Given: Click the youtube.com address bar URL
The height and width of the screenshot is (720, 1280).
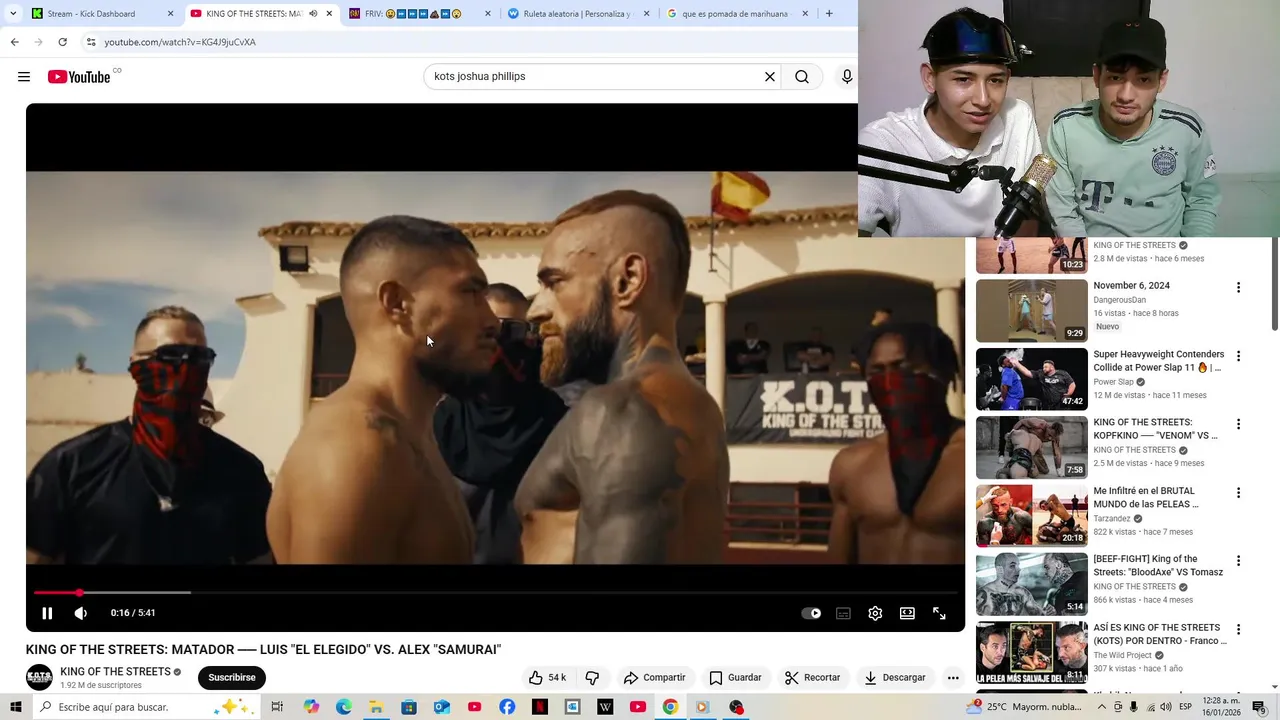Looking at the screenshot, I should pos(180,42).
